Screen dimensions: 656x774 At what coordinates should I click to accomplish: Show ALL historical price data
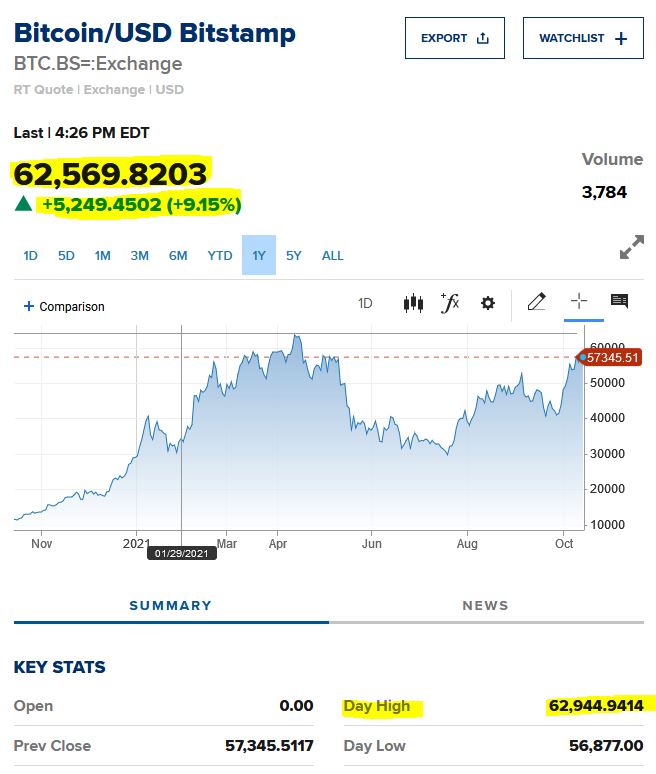tap(333, 256)
